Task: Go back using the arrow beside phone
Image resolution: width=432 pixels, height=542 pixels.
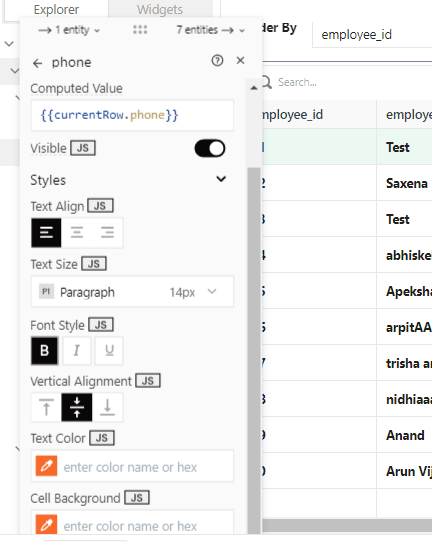Action: pos(37,63)
